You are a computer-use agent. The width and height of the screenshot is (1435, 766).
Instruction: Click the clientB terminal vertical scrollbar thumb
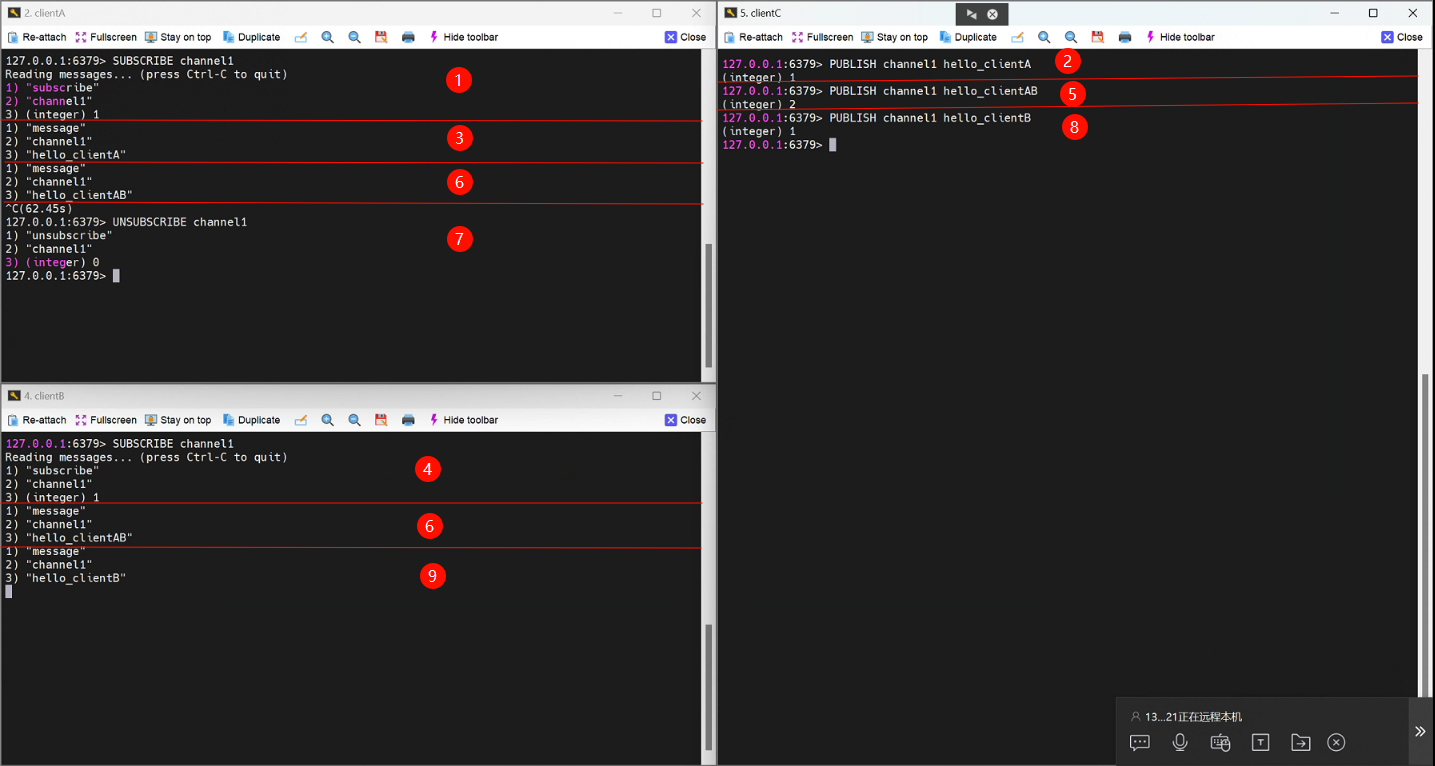coord(709,687)
